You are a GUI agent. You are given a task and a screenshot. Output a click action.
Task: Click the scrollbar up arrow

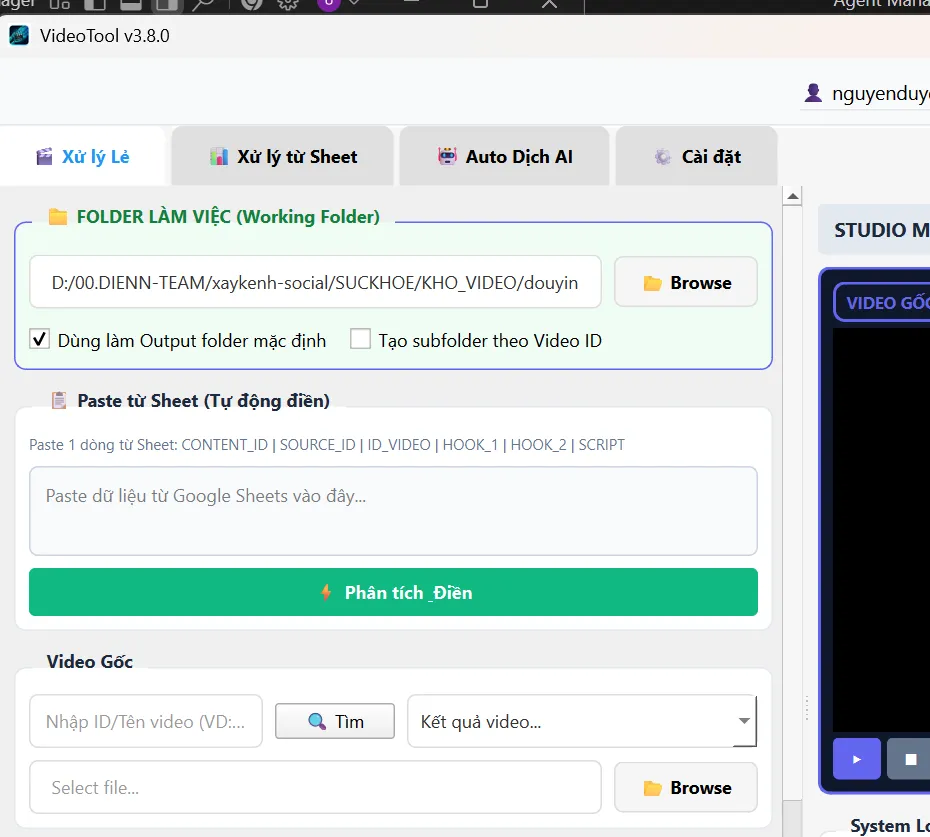coord(793,196)
